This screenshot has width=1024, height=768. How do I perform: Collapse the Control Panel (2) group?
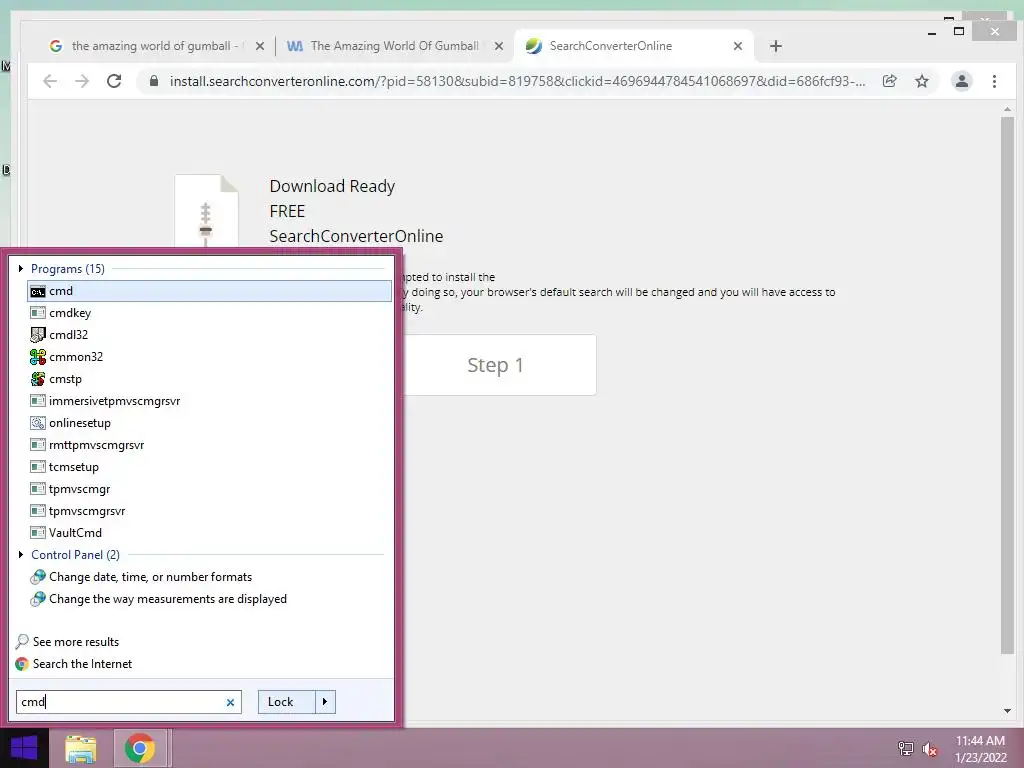[x=21, y=554]
